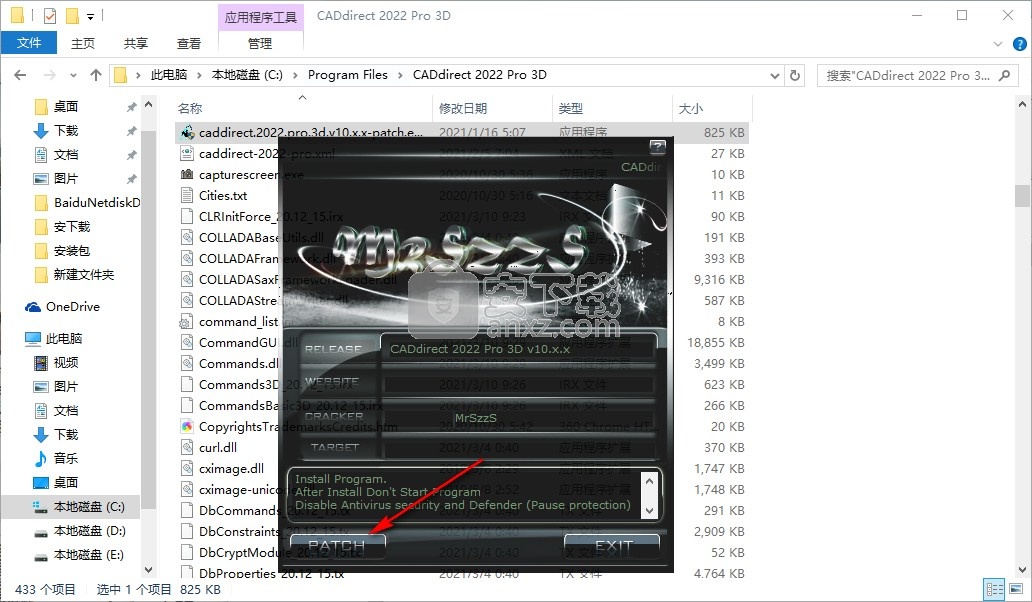Click the PATCH button in the patcher

coord(337,546)
